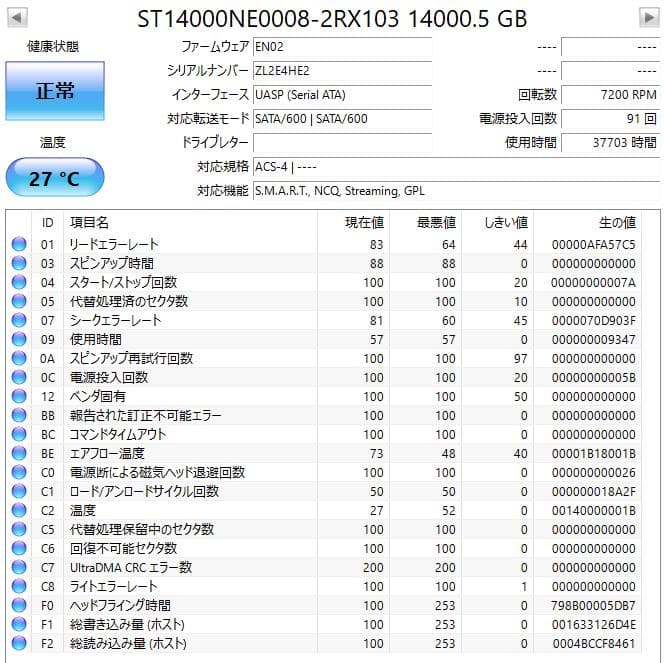
Task: Click raw value 001633126D4E
Action: tap(593, 625)
